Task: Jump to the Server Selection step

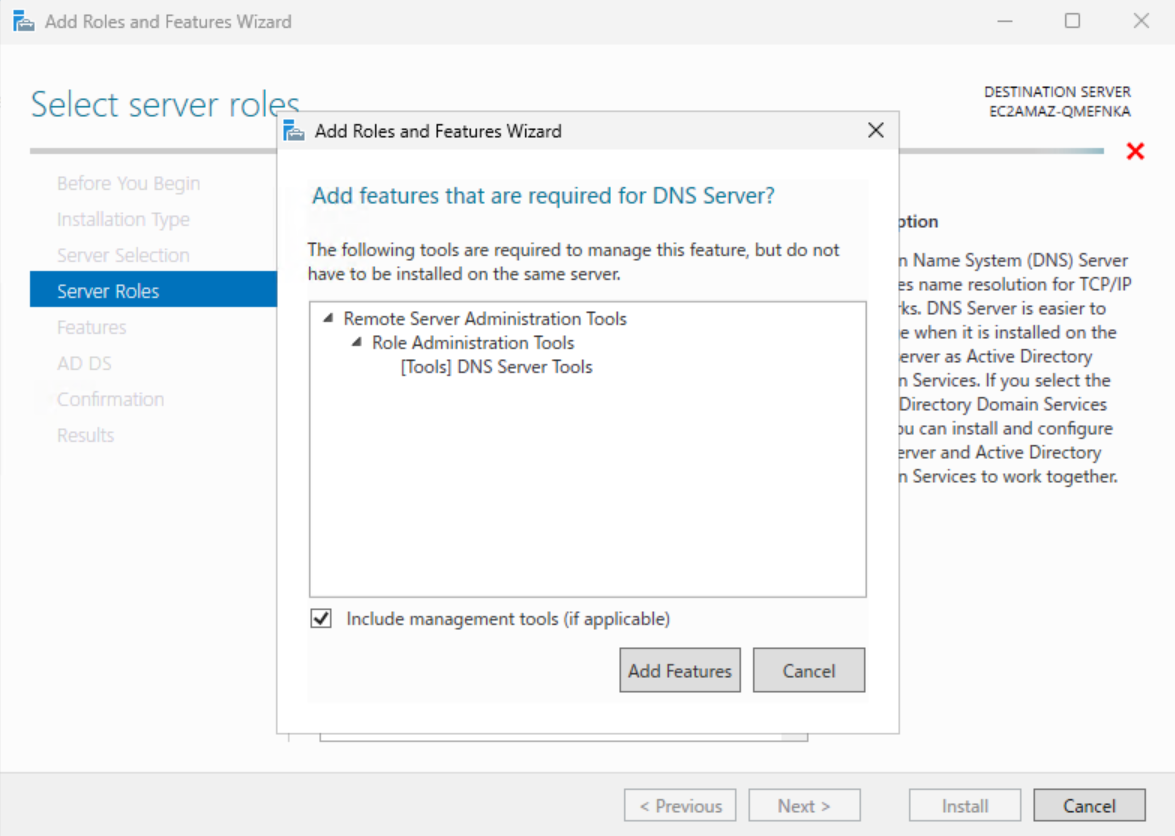Action: (123, 255)
